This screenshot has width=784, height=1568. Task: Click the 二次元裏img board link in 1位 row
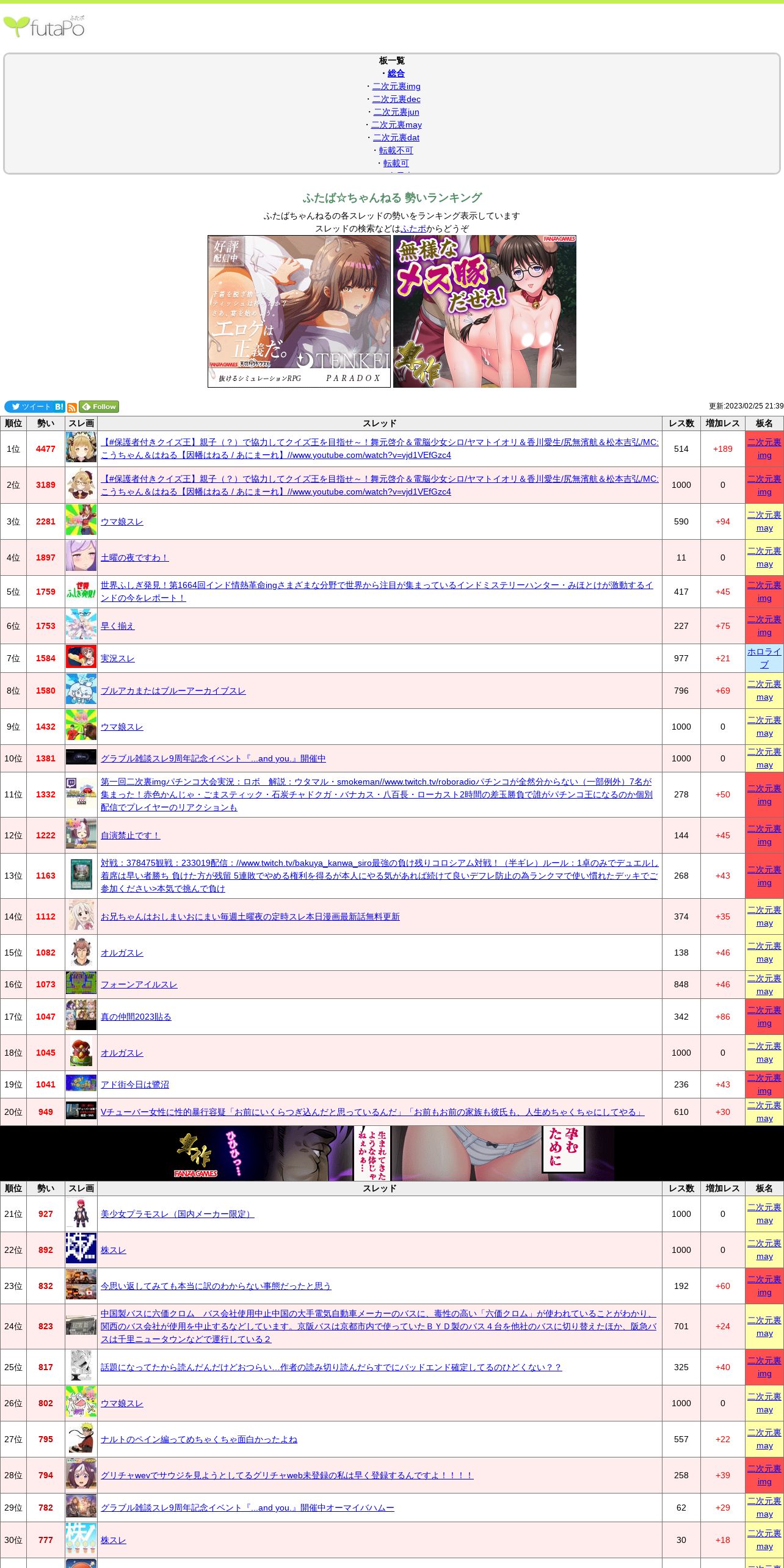pos(764,449)
